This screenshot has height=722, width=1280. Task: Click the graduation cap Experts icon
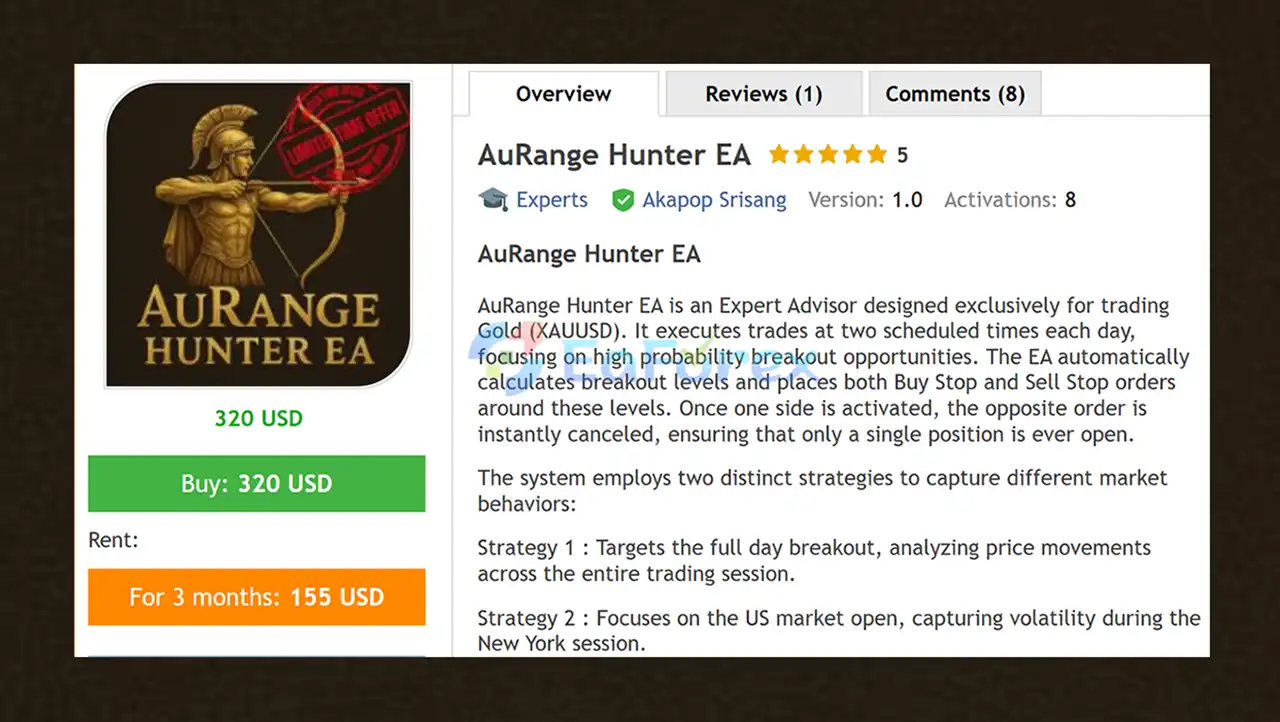point(493,199)
